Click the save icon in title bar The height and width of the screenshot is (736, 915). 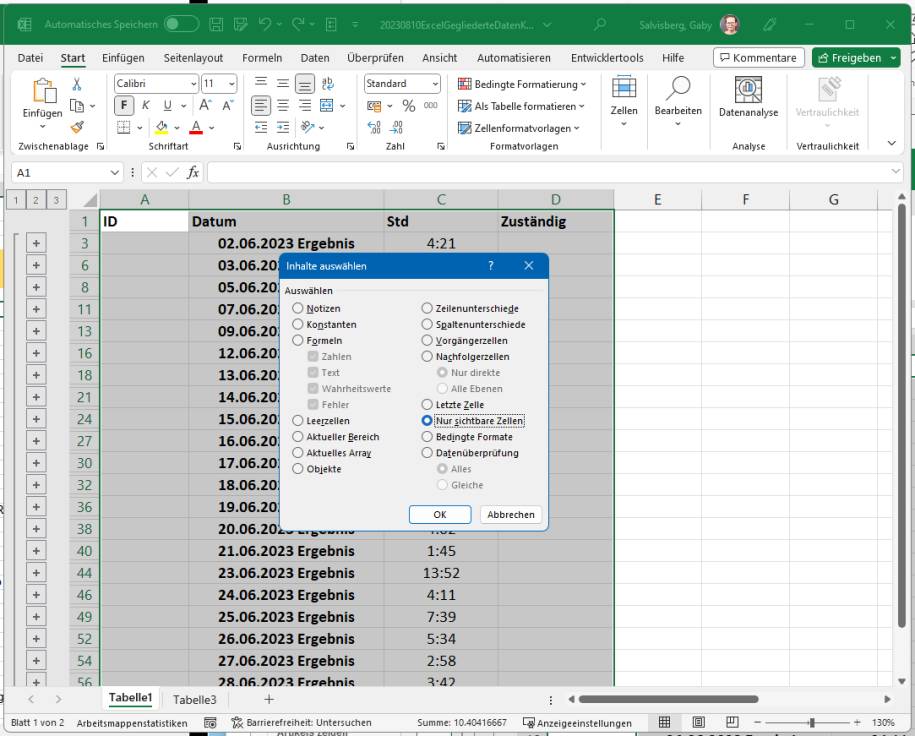tap(217, 22)
